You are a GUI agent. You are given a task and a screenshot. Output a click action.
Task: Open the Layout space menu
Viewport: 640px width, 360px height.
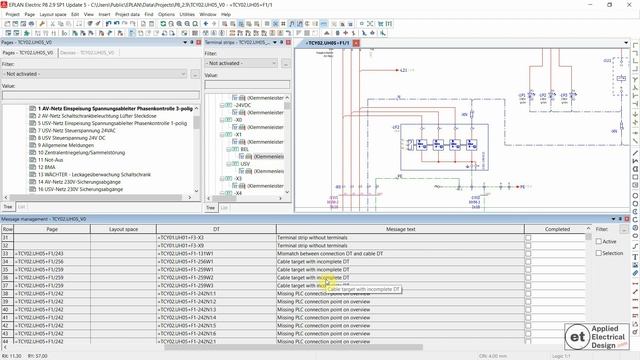(x=53, y=14)
